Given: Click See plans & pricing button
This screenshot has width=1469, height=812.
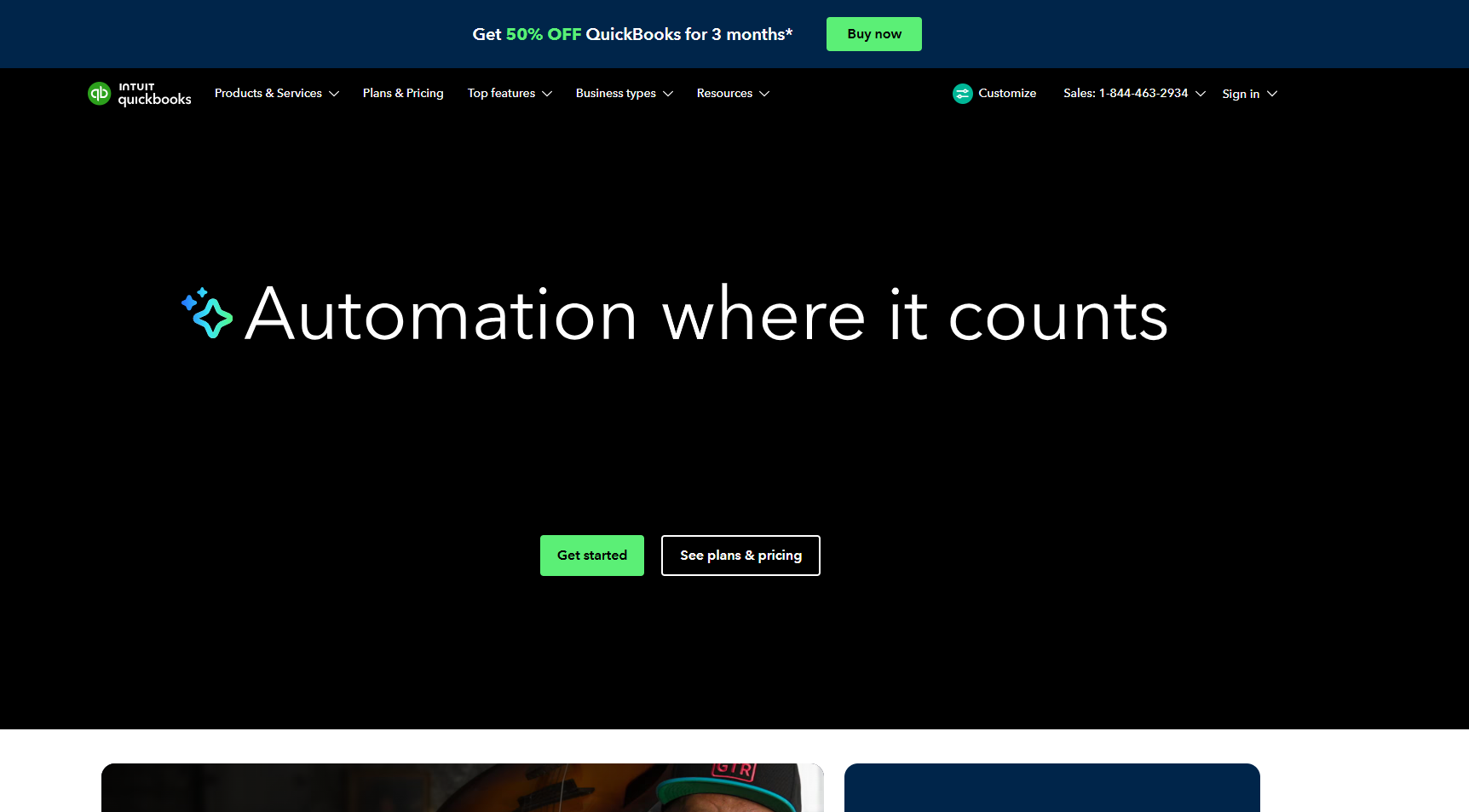Looking at the screenshot, I should tap(740, 556).
